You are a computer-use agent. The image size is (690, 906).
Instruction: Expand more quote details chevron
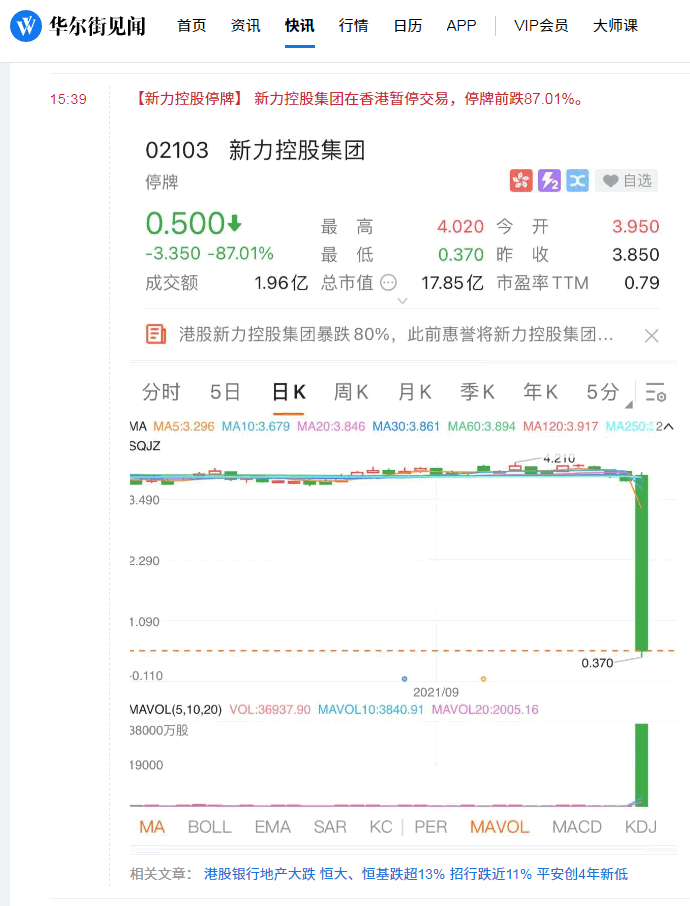click(403, 301)
